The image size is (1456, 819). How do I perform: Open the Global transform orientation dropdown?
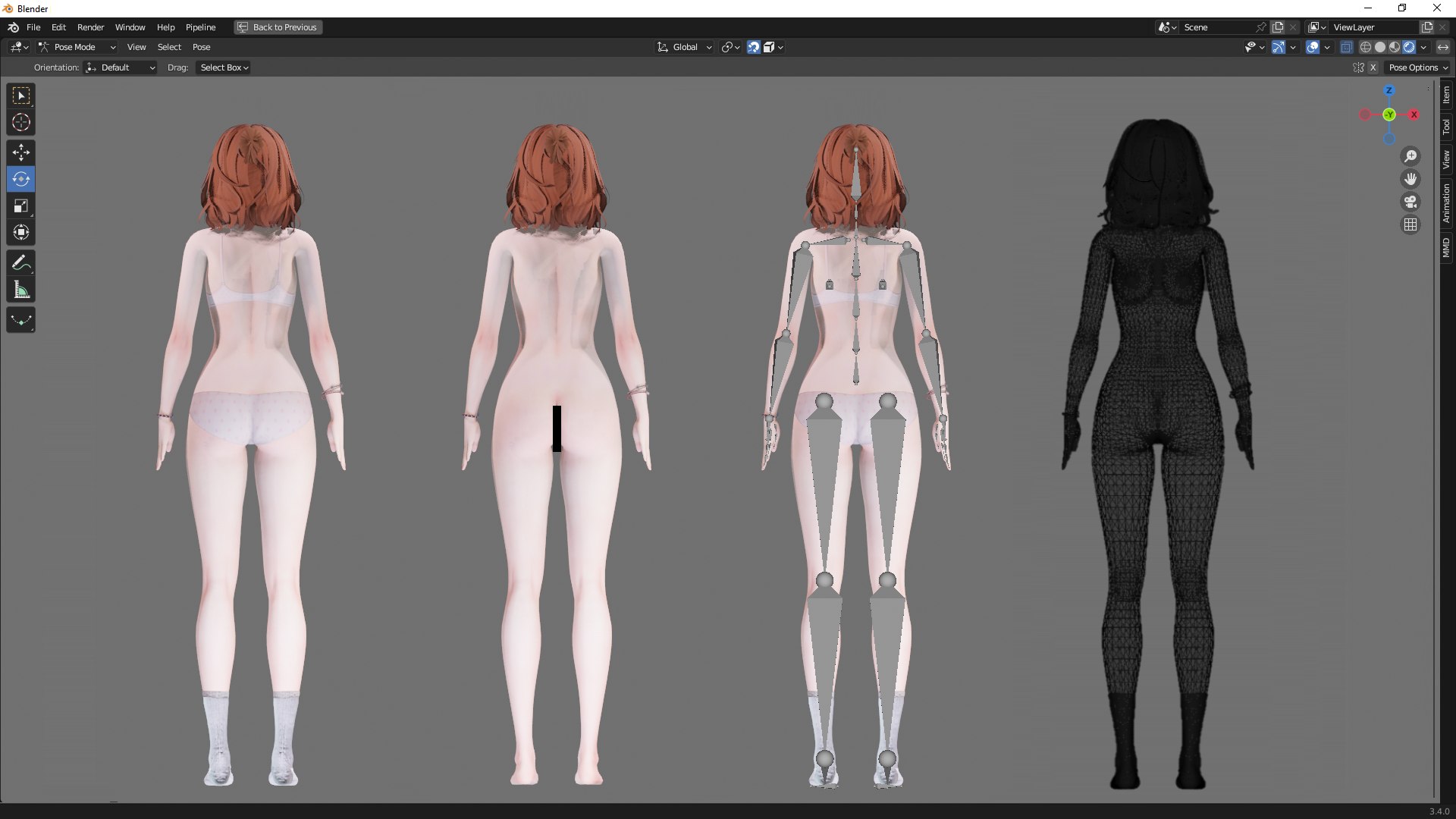684,47
